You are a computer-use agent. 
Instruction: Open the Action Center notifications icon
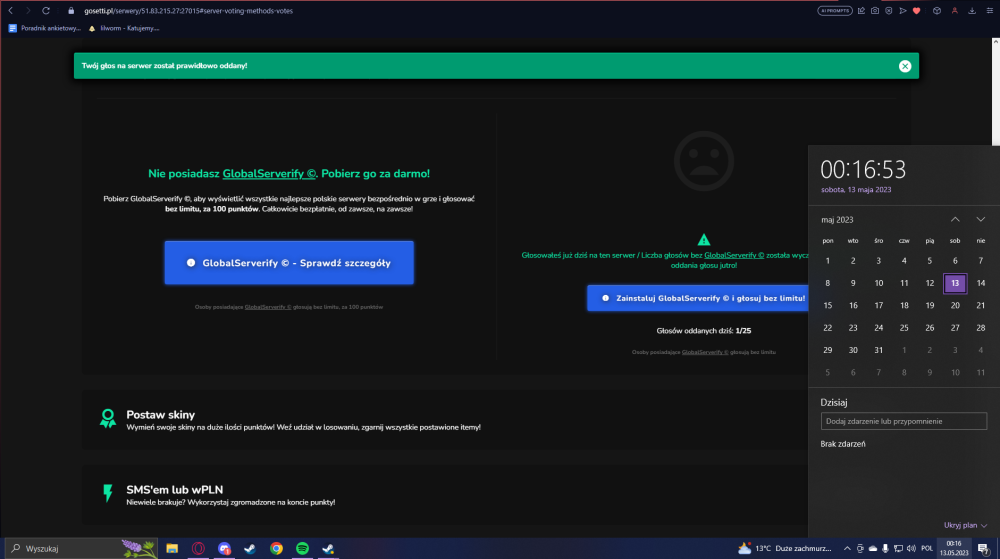point(983,548)
